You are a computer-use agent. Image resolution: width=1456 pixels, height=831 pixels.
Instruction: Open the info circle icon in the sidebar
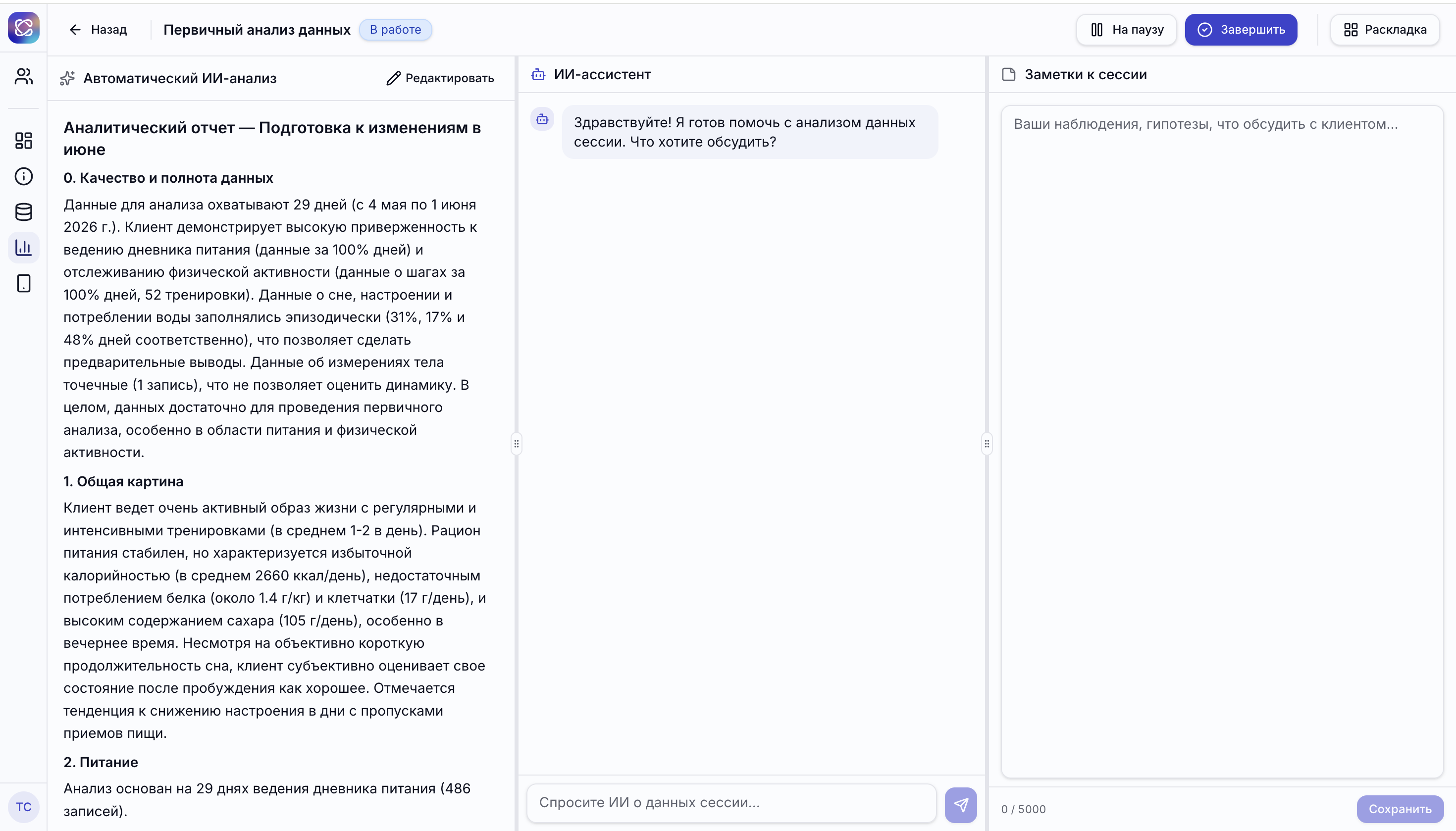click(x=23, y=176)
